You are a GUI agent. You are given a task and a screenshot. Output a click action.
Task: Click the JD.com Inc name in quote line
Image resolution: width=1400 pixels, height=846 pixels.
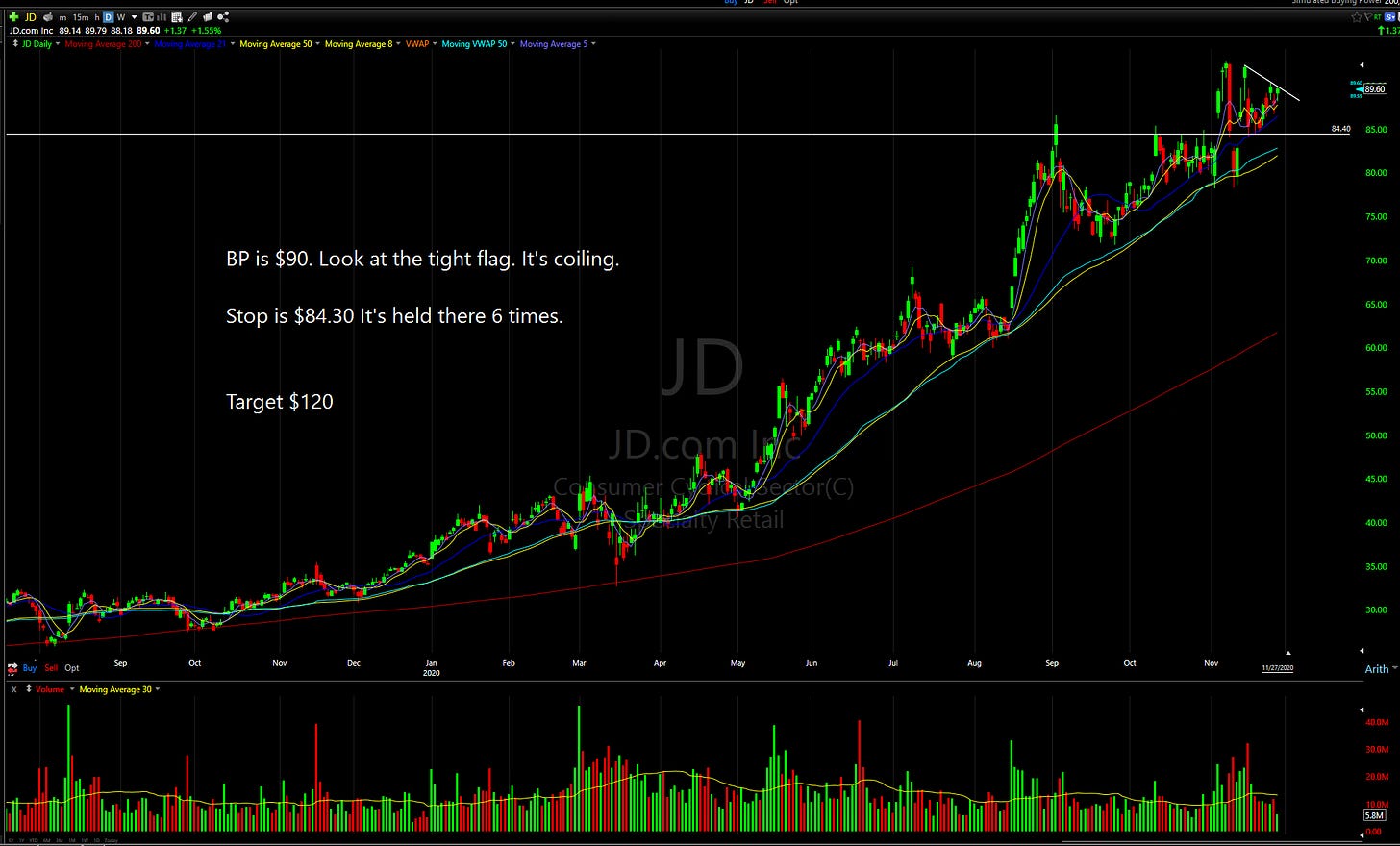pos(31,31)
